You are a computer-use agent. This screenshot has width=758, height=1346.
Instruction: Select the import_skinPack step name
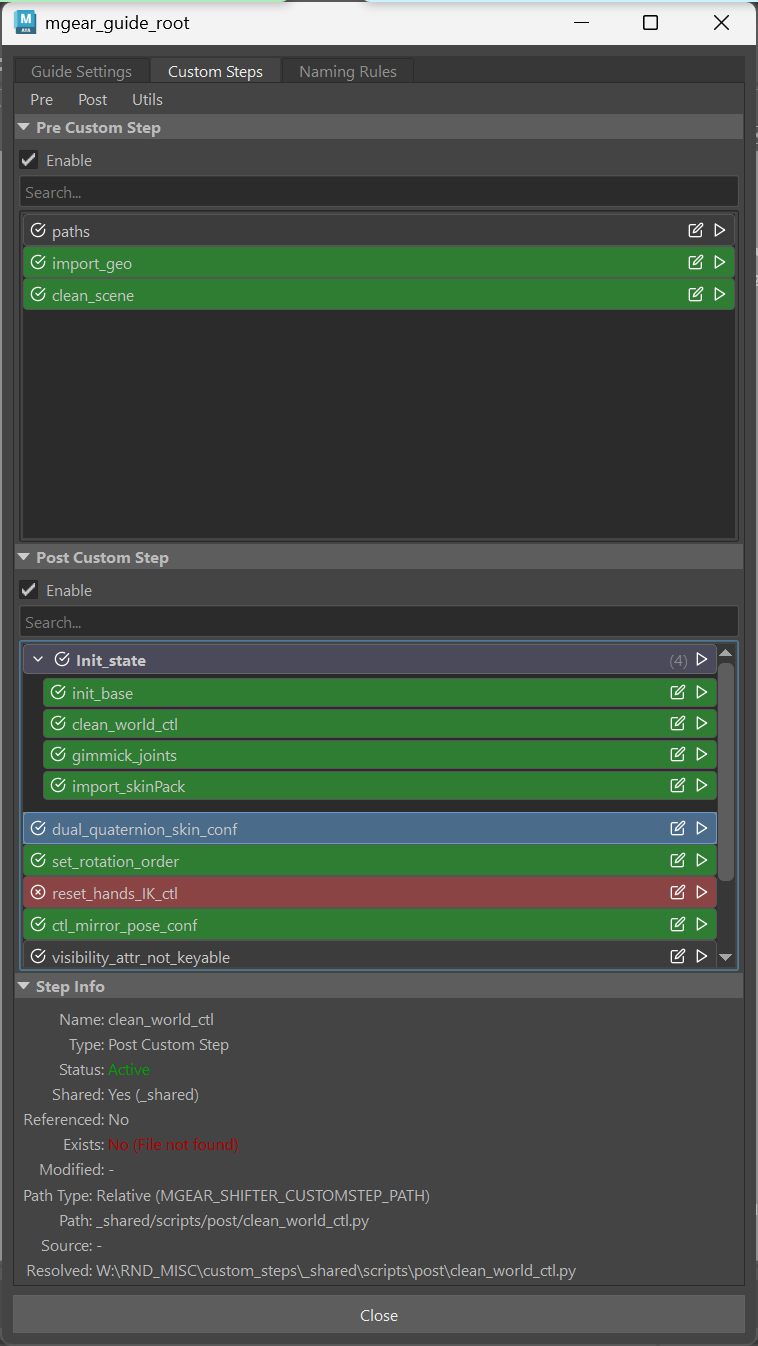[129, 786]
